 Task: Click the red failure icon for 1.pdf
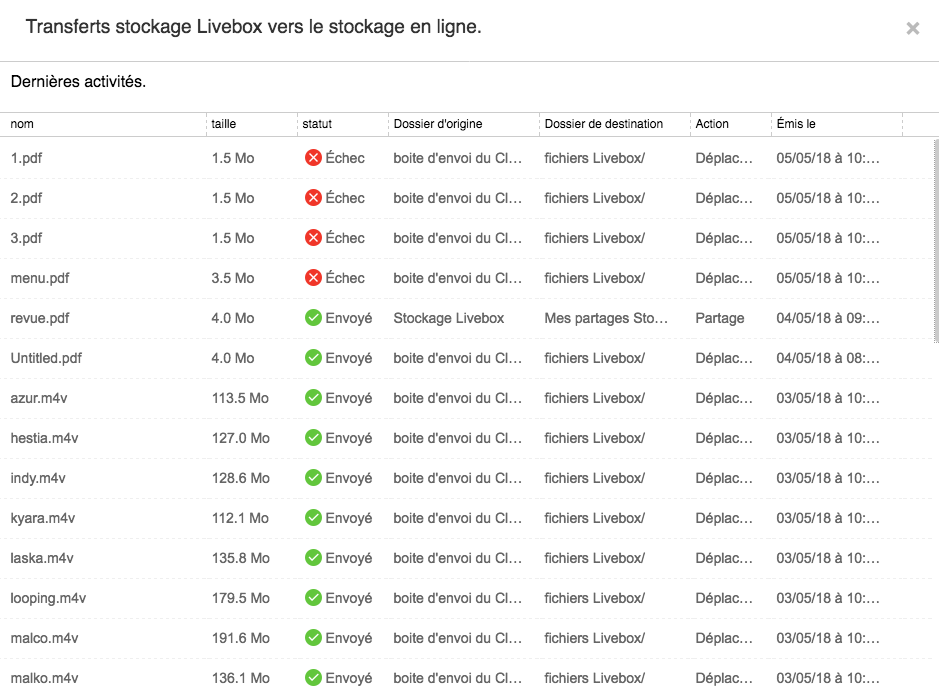313,158
